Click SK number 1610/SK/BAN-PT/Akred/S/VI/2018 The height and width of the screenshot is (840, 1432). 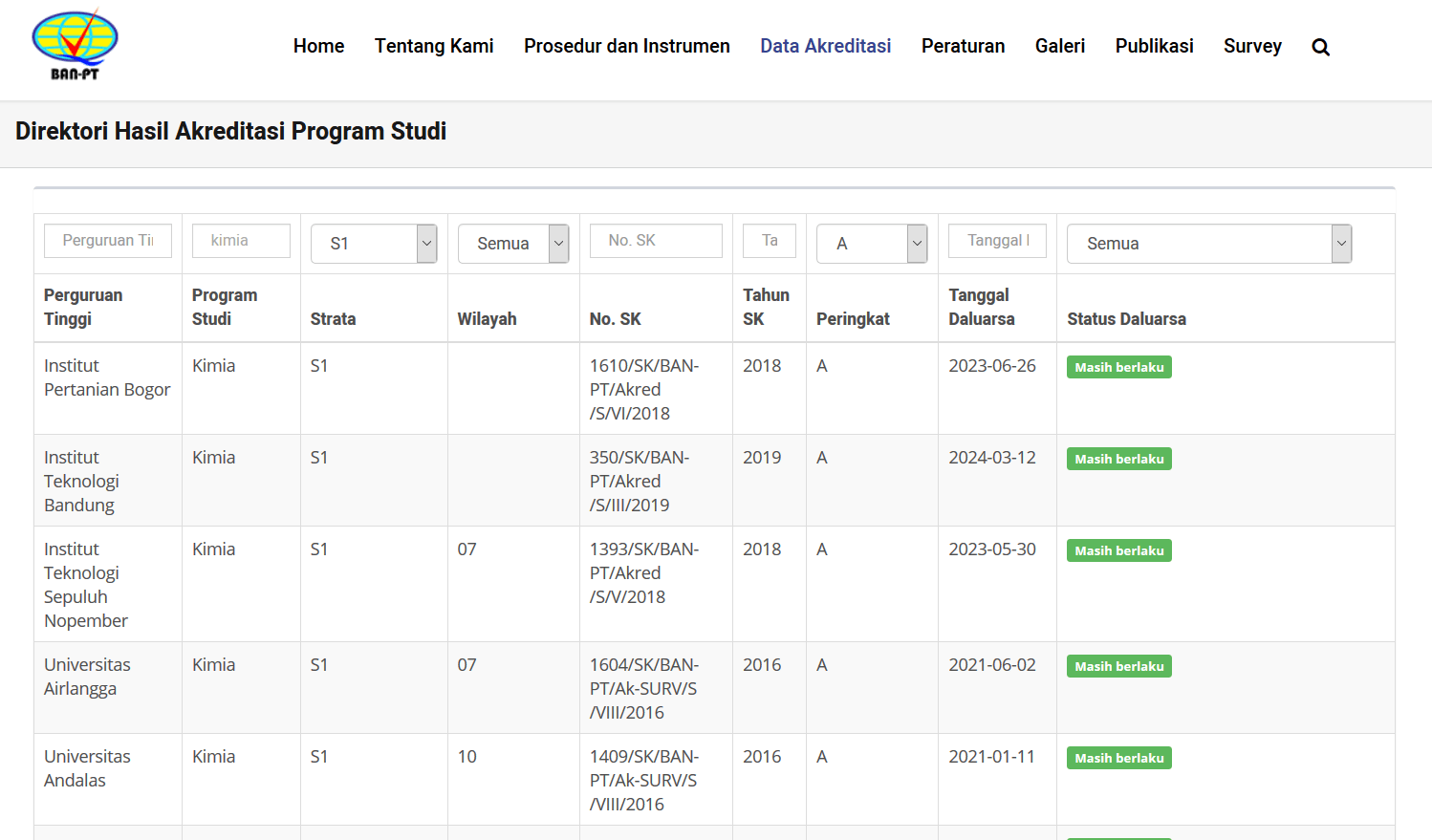coord(644,389)
